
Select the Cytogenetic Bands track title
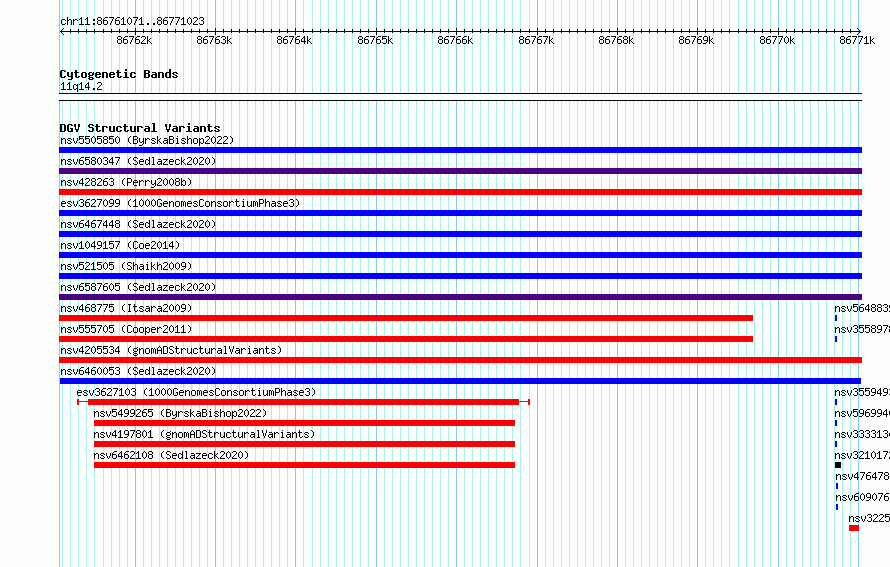pos(119,74)
